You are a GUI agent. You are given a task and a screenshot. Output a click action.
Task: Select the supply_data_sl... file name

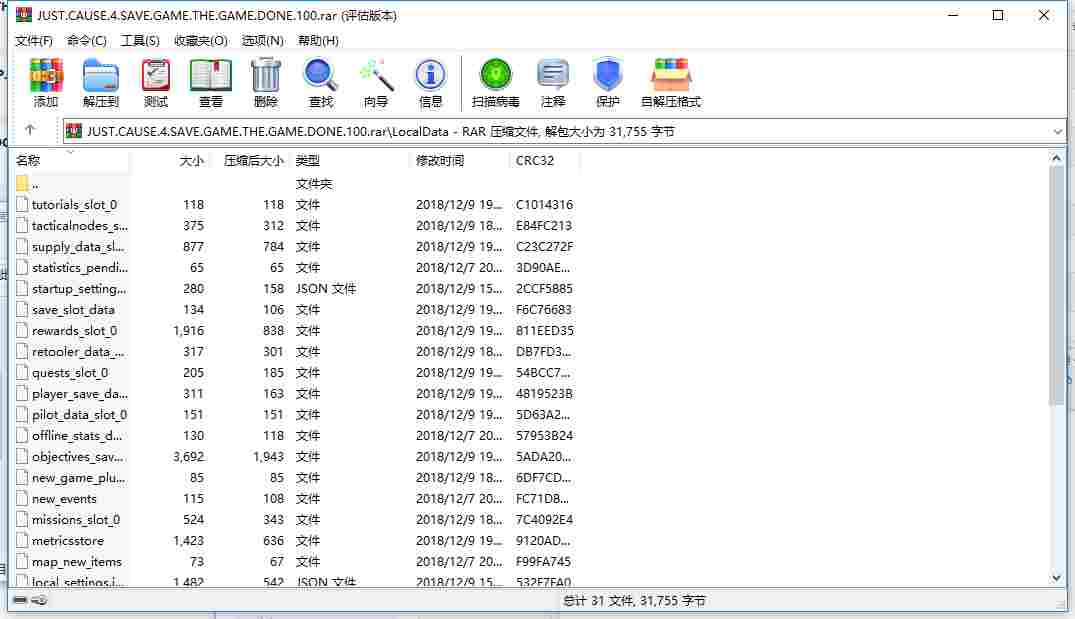(x=77, y=247)
